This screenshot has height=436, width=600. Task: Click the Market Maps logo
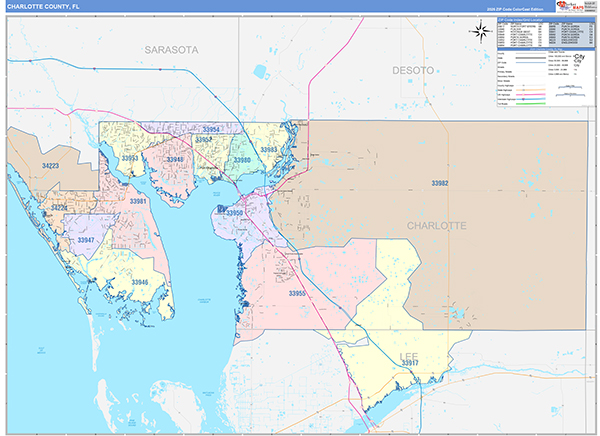(570, 6)
